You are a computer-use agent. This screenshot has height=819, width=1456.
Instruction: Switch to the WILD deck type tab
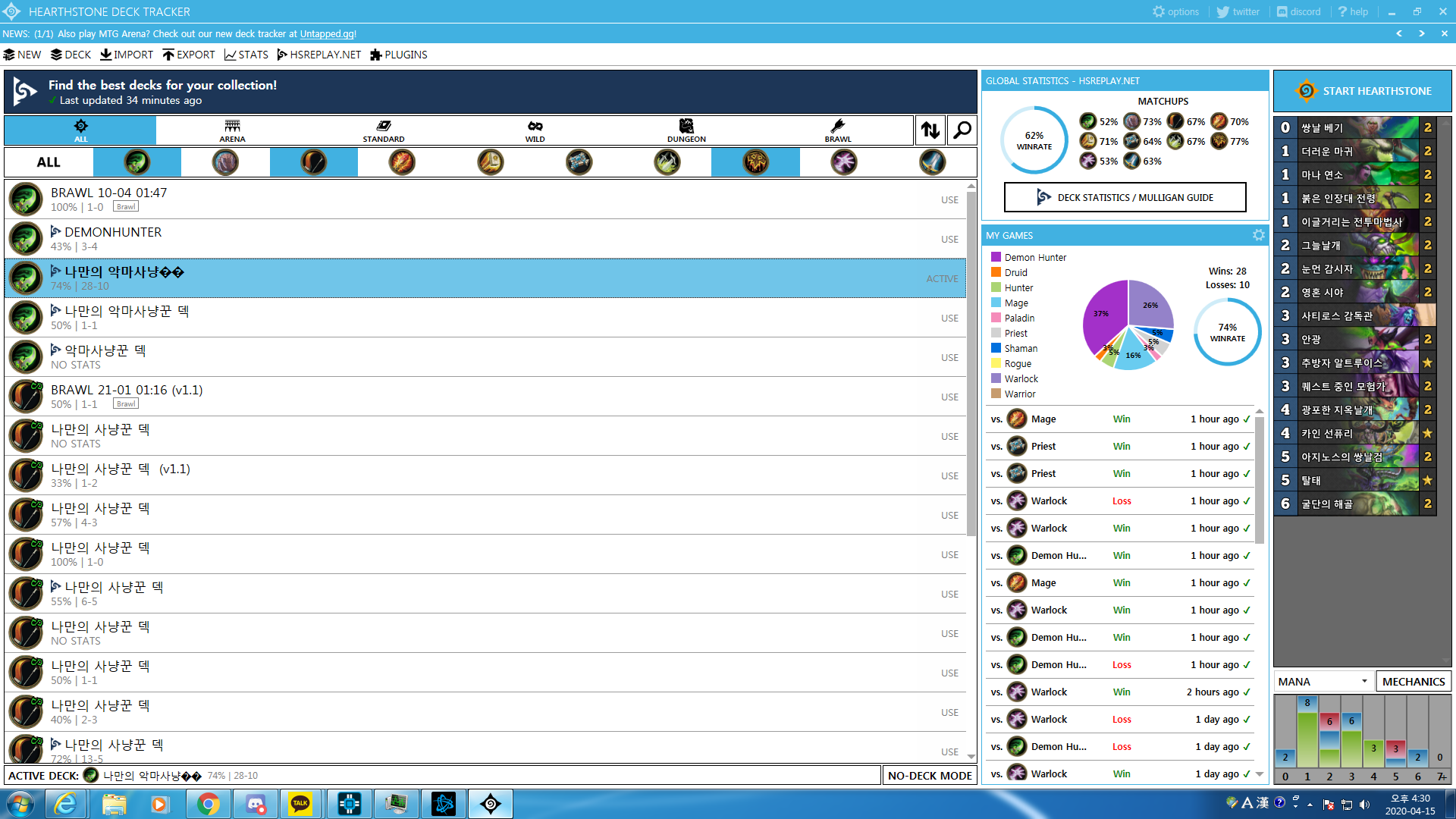click(x=535, y=130)
